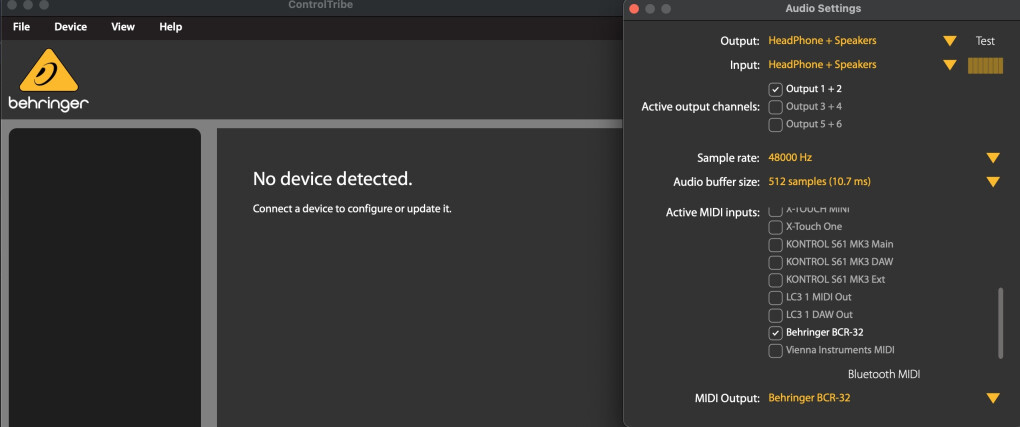Click the Test output button
Image resolution: width=1020 pixels, height=427 pixels.
pyautogui.click(x=985, y=41)
